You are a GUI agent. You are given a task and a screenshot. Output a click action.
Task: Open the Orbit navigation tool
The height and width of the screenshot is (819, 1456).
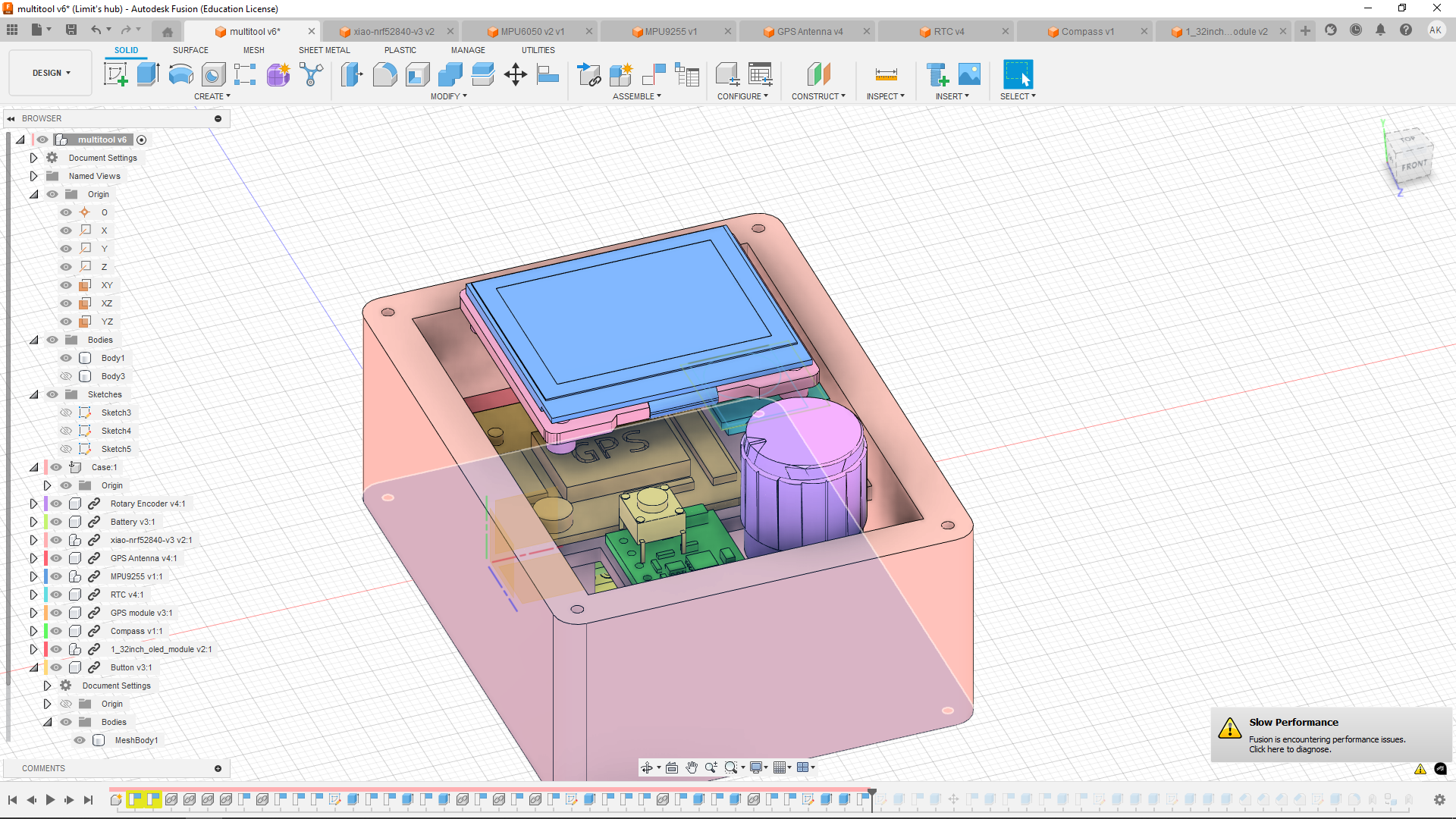[x=647, y=767]
